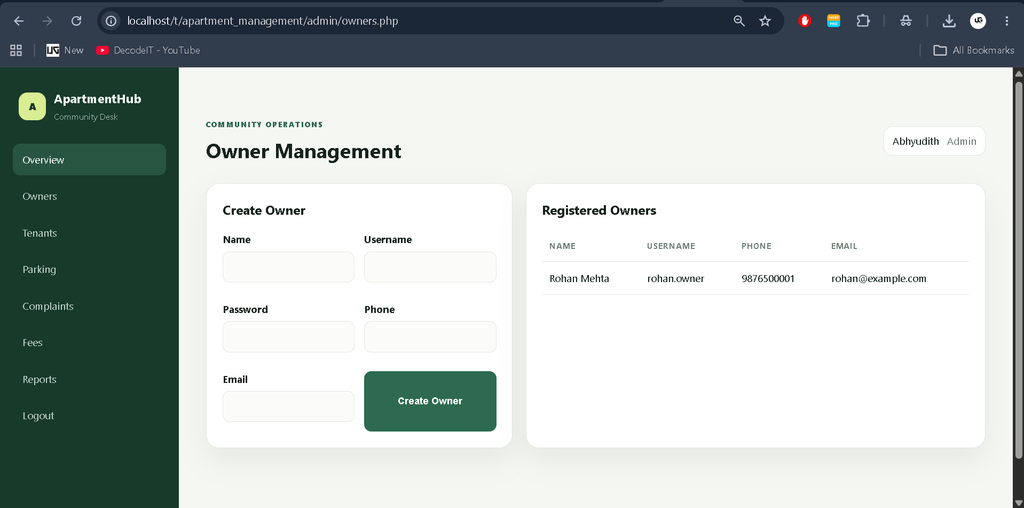Bookmark this page with the star icon

[765, 21]
